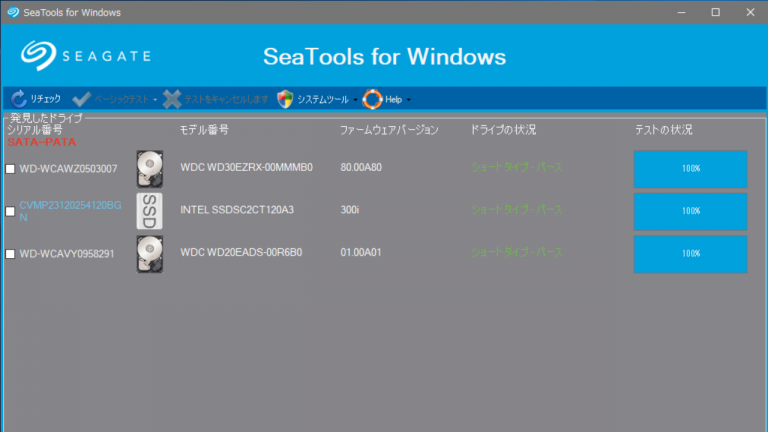Close the SeaTools window
768x432 pixels.
coord(750,12)
